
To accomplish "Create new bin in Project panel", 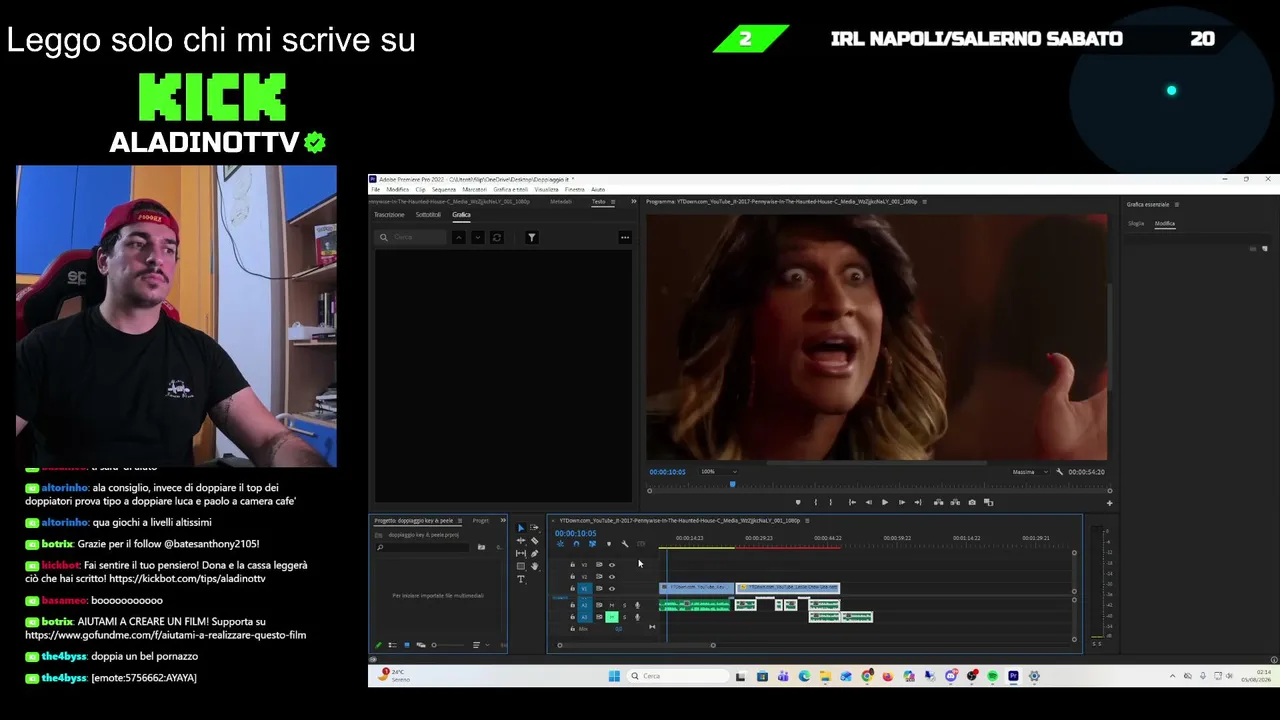I will pyautogui.click(x=481, y=547).
